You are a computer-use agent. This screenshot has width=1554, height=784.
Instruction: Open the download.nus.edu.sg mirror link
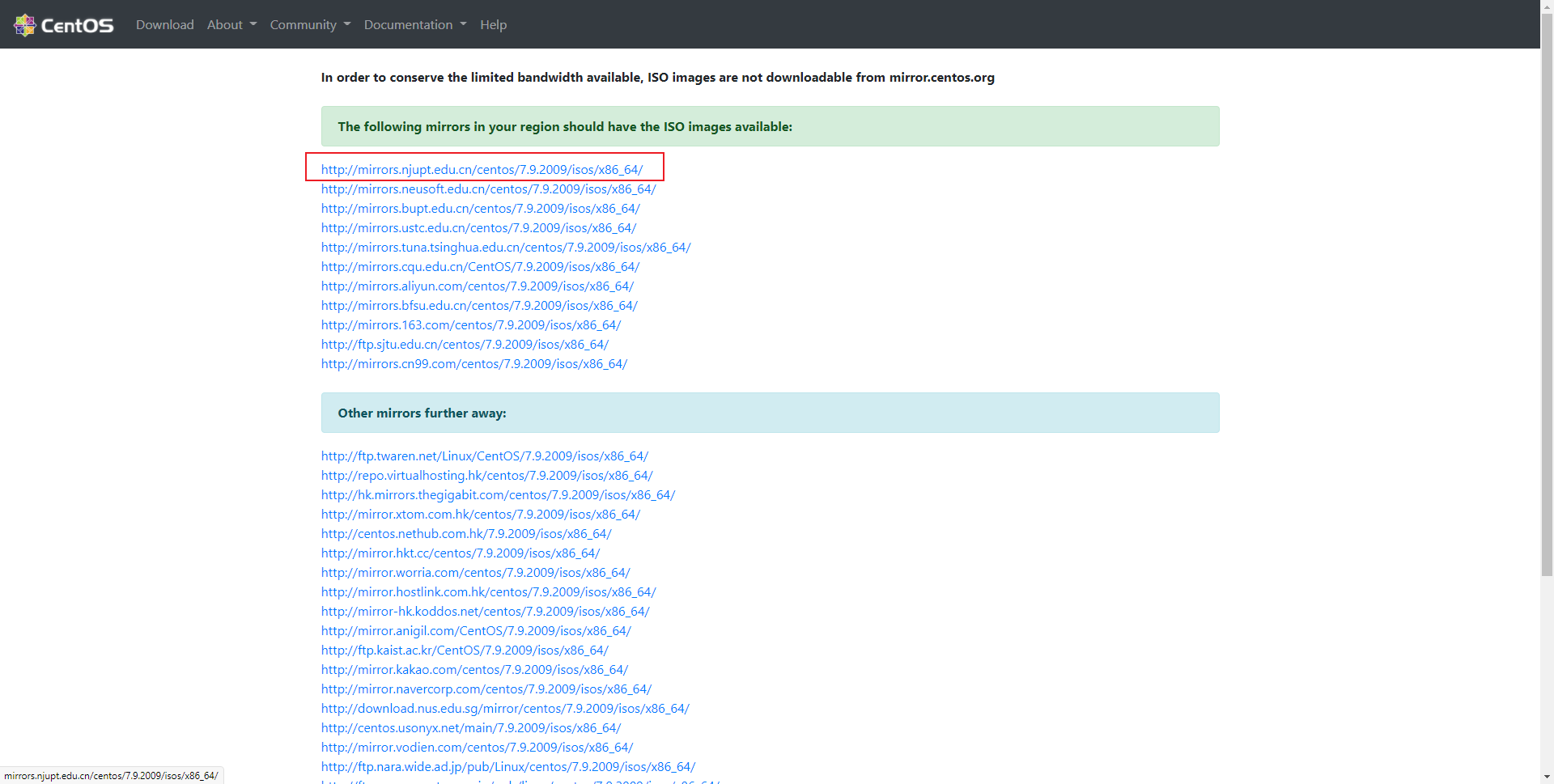click(505, 709)
